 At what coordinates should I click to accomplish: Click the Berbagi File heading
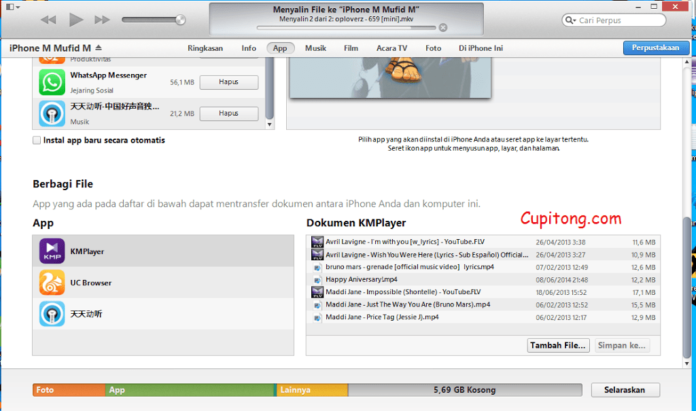63,184
